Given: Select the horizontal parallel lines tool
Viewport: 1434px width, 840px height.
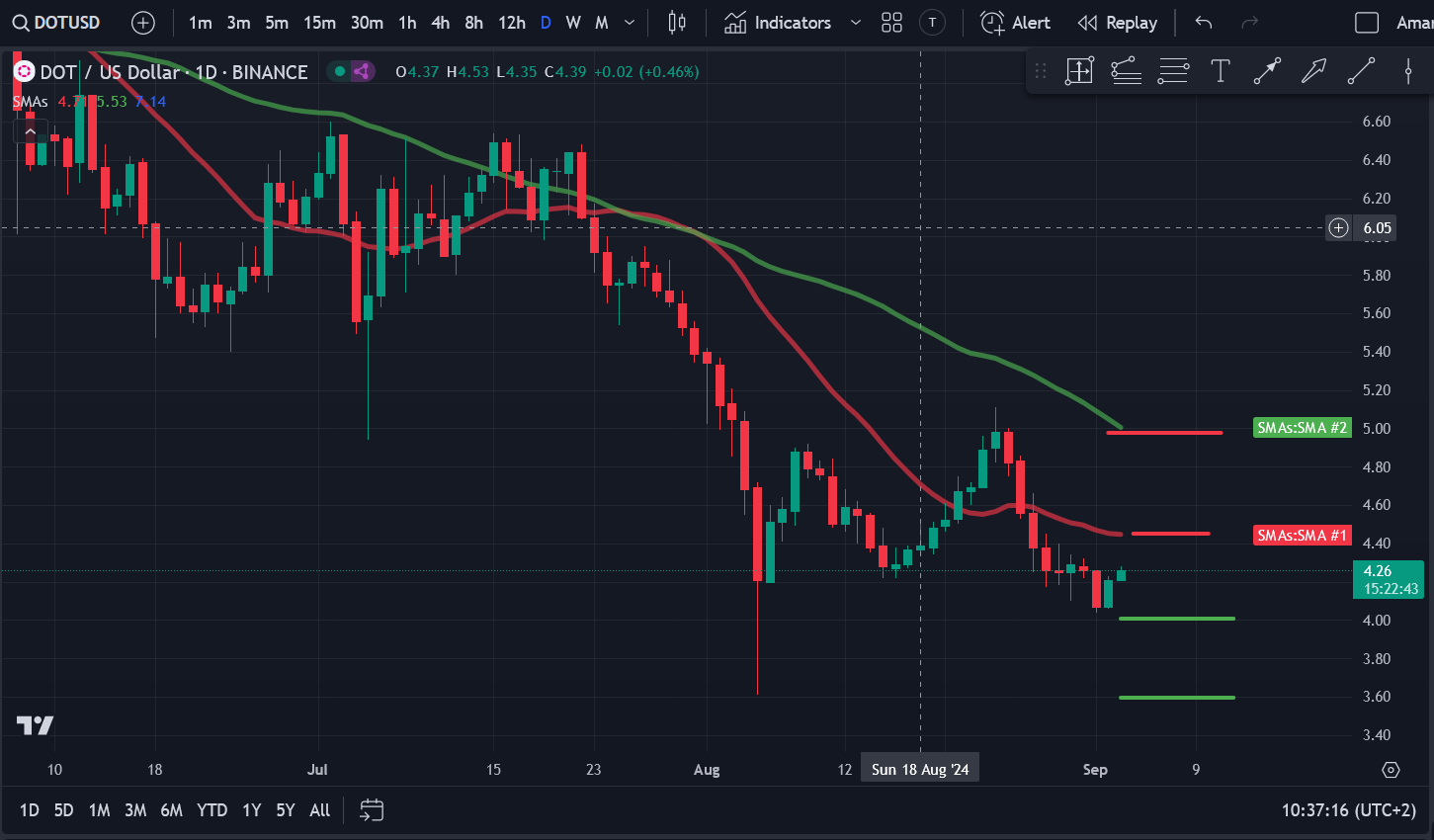Looking at the screenshot, I should coord(1173,70).
